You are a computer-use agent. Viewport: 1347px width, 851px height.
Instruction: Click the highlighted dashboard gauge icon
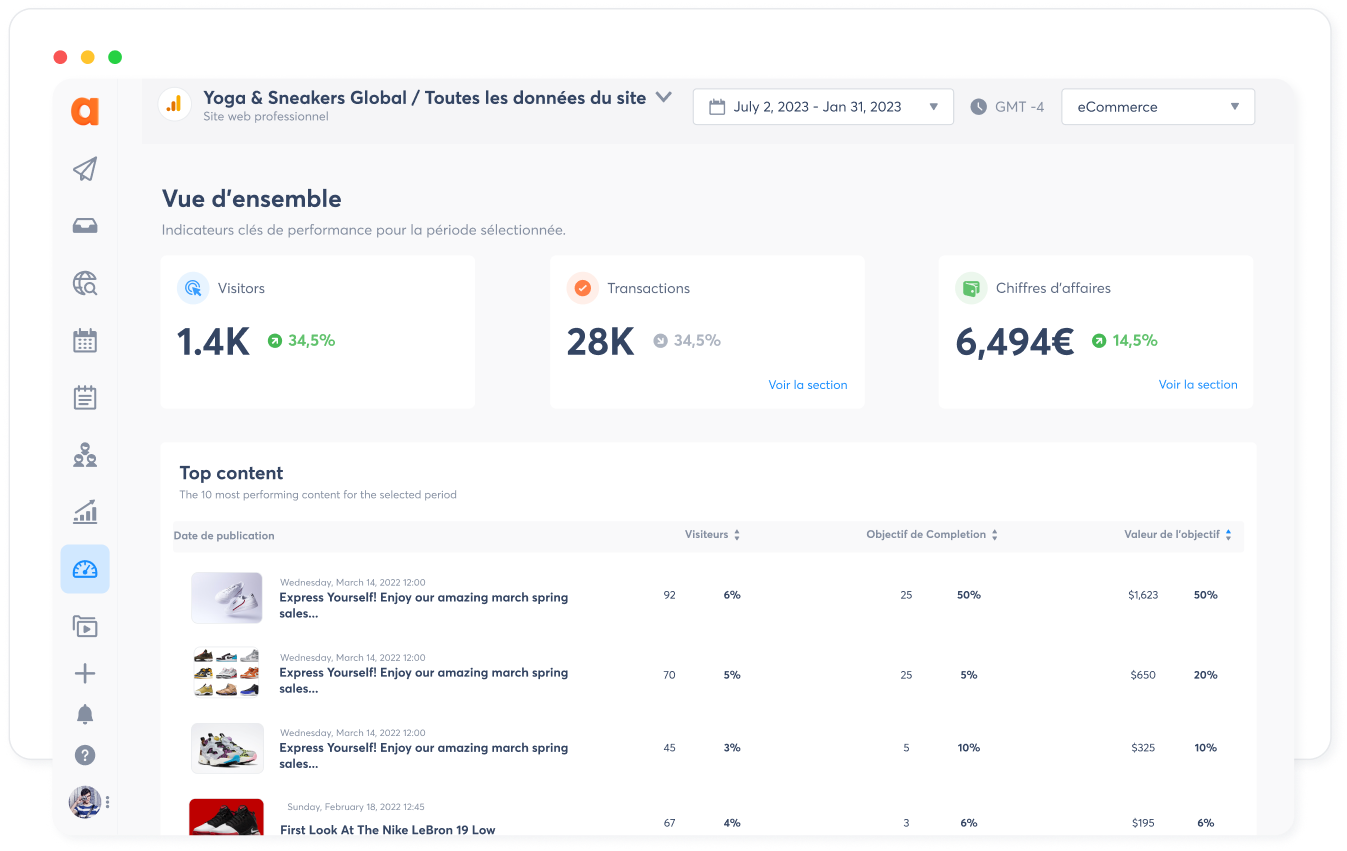point(85,570)
